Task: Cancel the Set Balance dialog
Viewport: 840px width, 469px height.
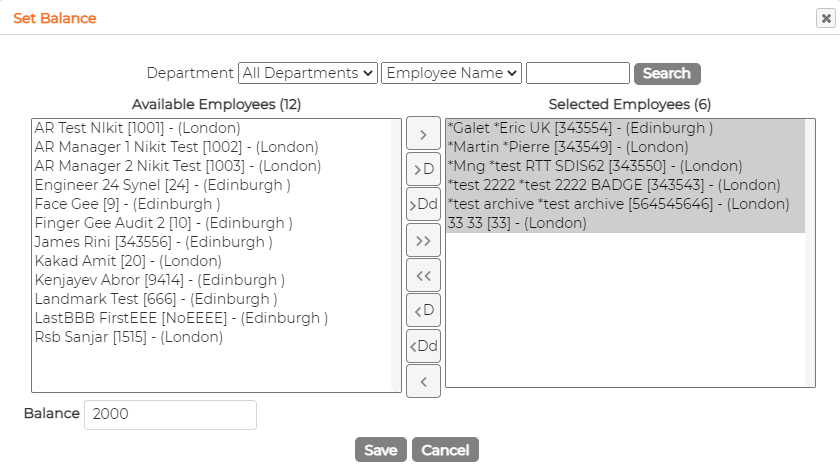Action: click(x=445, y=450)
